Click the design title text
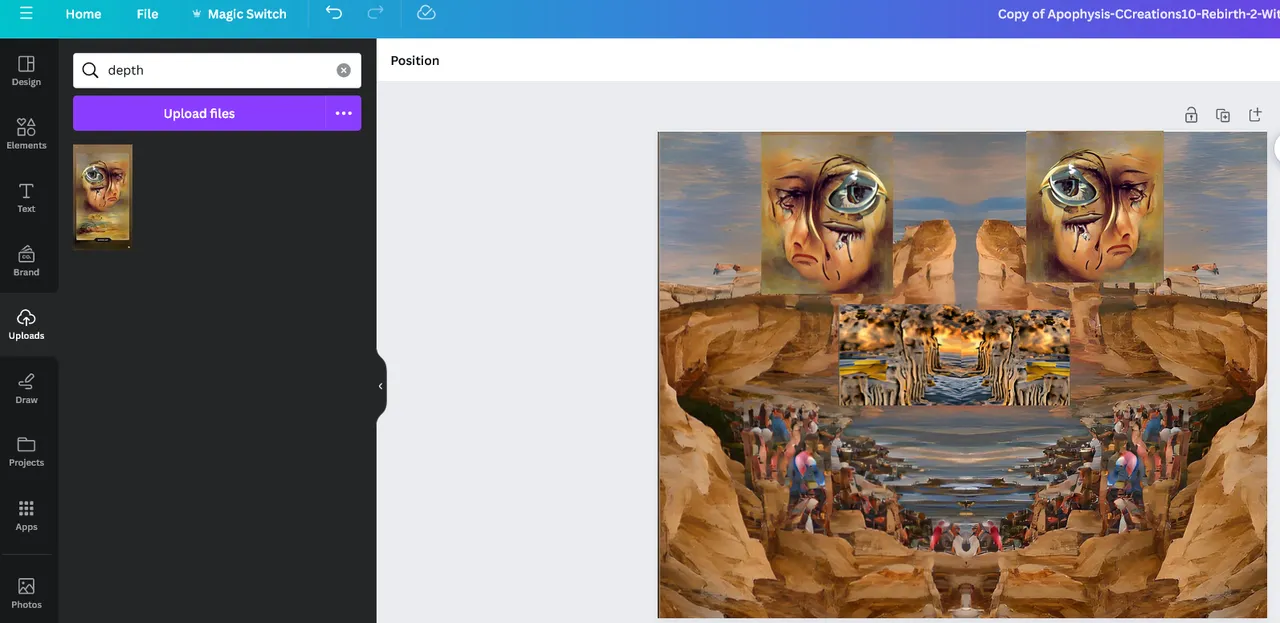 (x=1138, y=14)
